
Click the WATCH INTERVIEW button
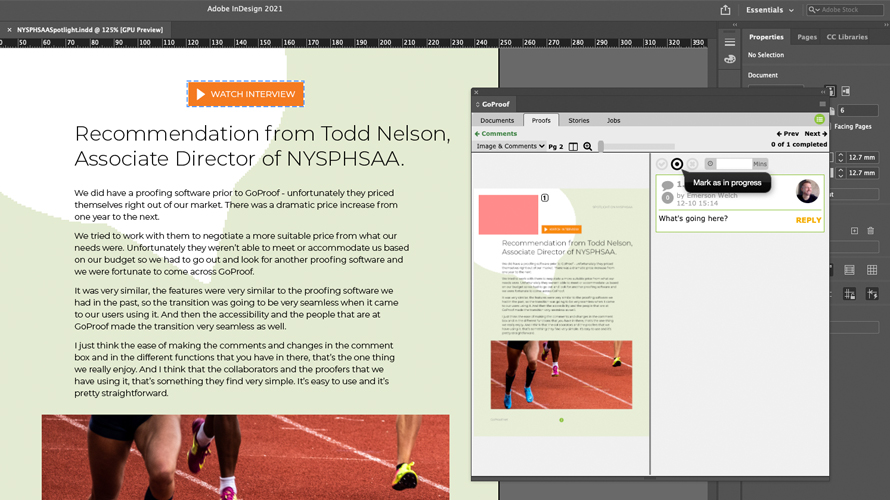tap(246, 94)
